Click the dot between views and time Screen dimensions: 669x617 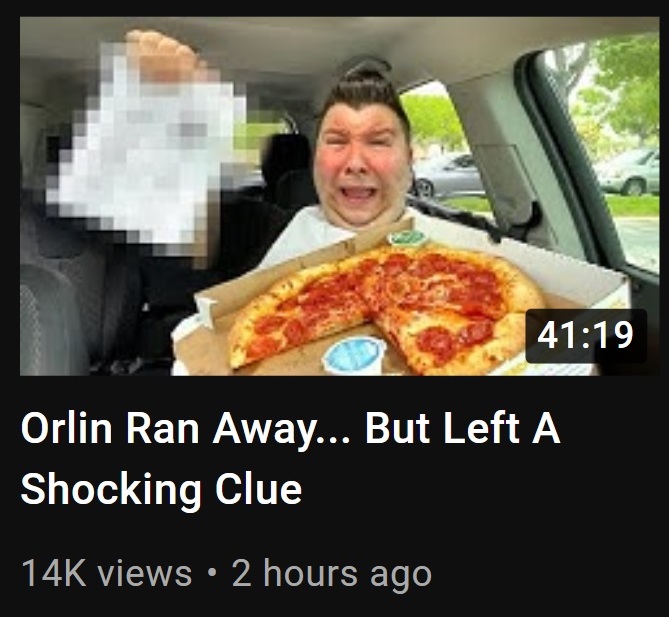click(x=211, y=573)
